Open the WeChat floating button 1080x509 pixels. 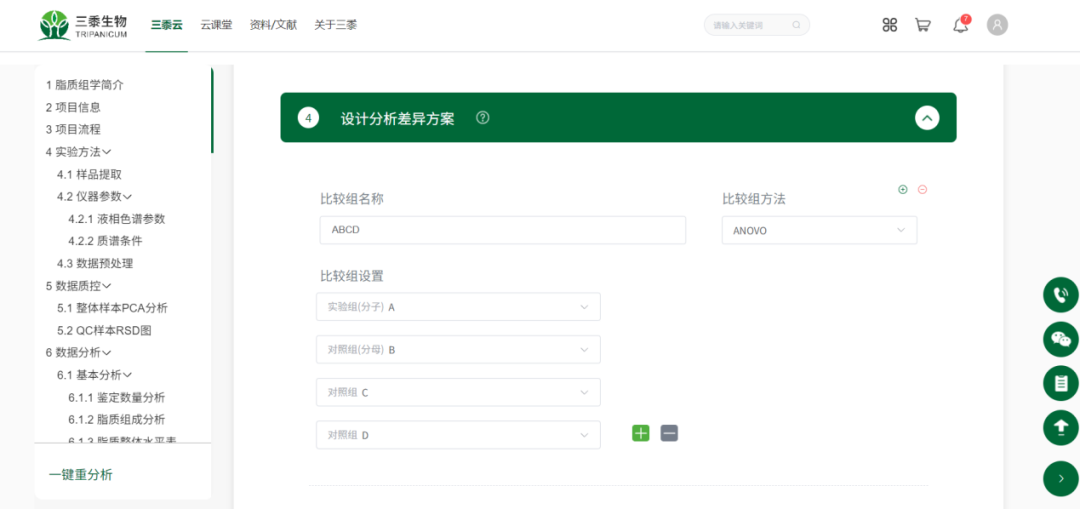pyautogui.click(x=1060, y=339)
